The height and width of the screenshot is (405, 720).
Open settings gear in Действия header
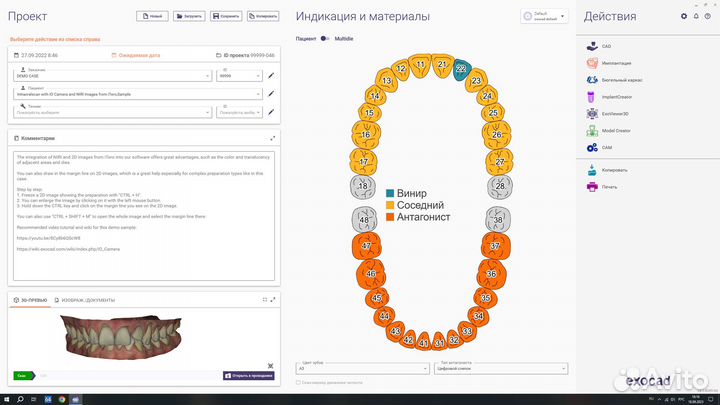(684, 16)
